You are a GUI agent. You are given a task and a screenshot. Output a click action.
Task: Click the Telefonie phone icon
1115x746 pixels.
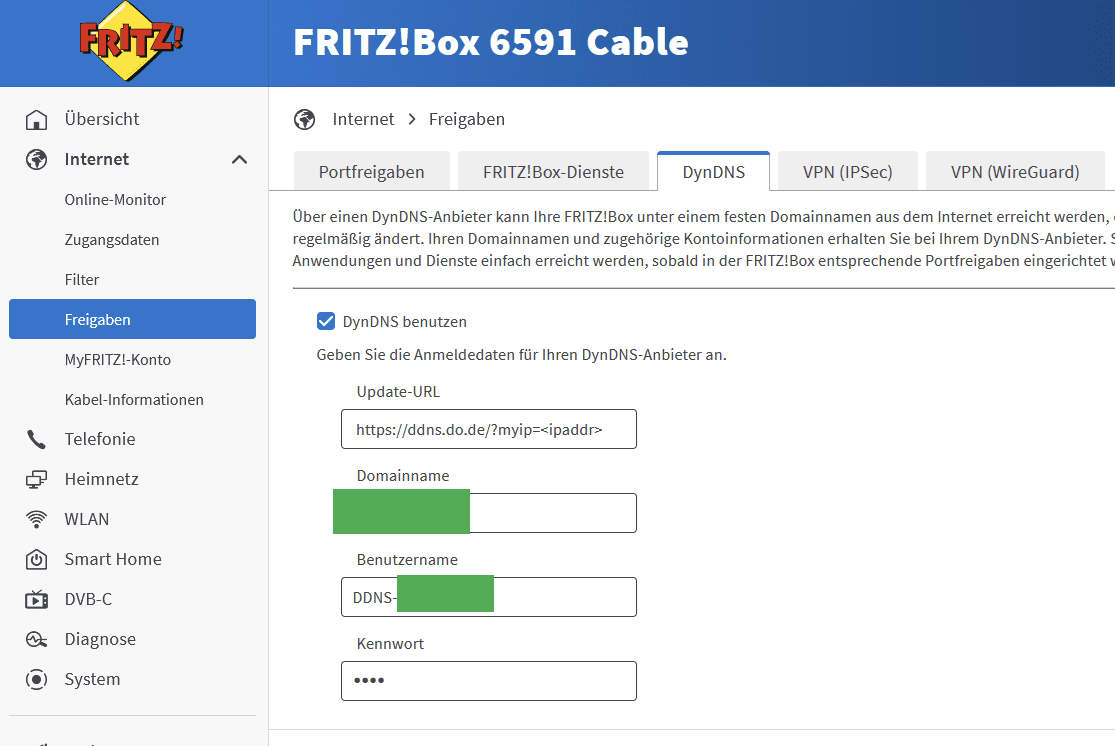coord(36,439)
